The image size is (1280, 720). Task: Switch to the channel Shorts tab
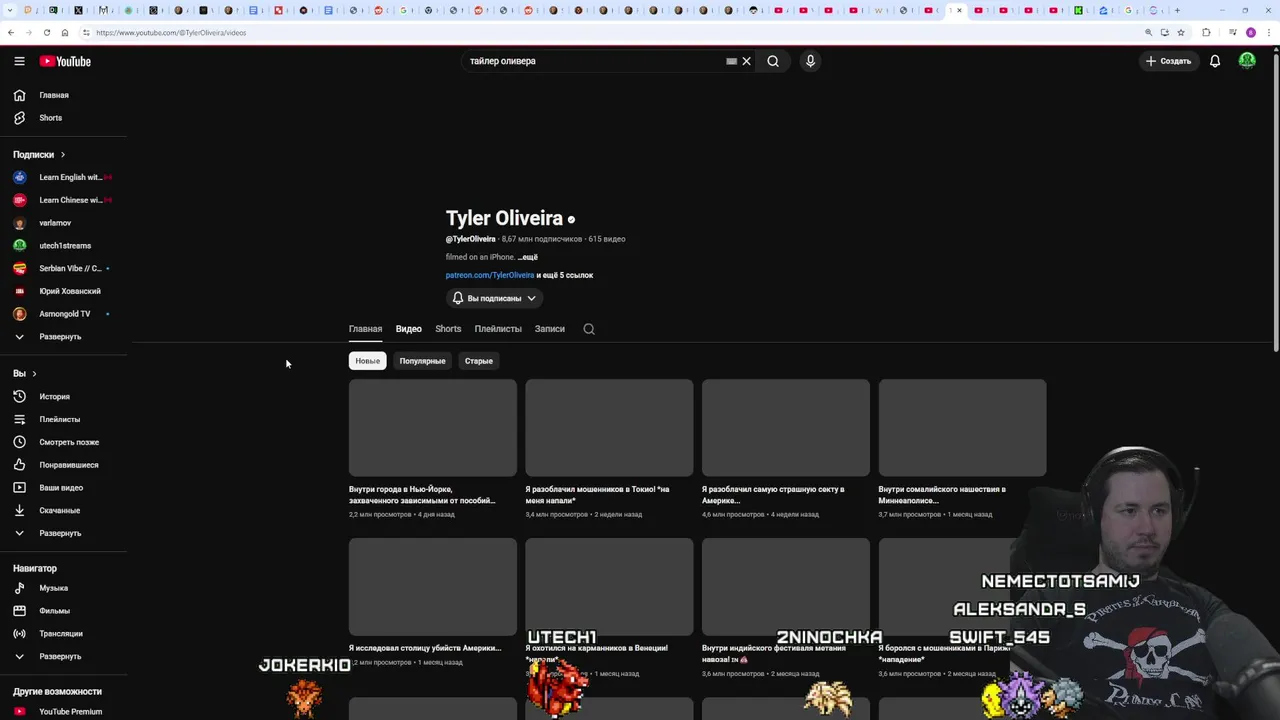click(x=448, y=329)
